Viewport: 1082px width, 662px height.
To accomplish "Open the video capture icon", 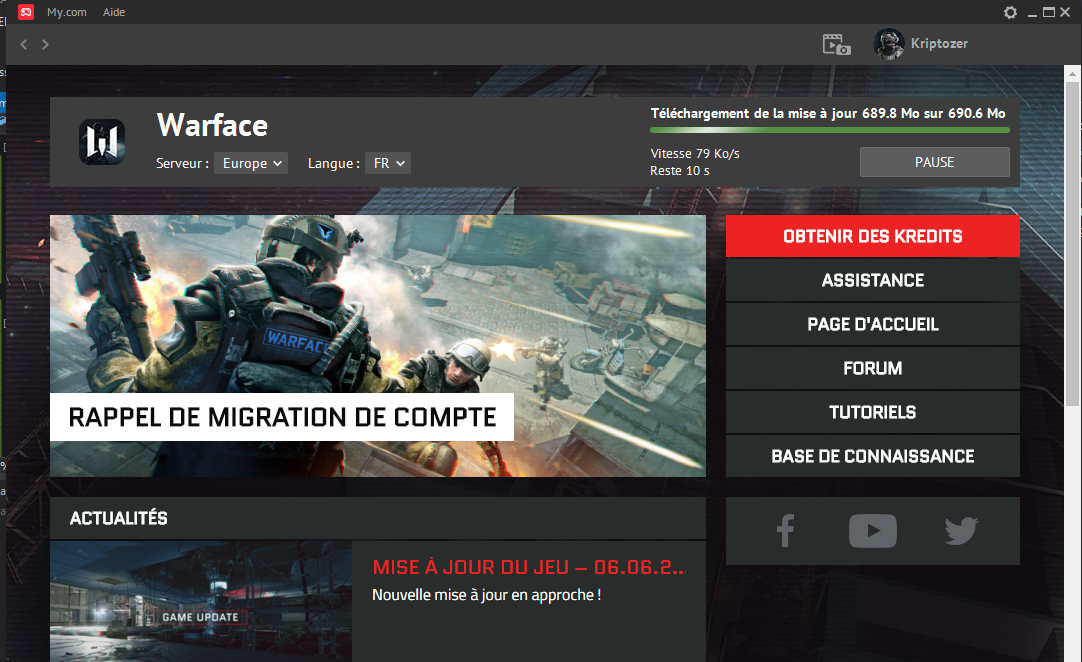I will 836,44.
